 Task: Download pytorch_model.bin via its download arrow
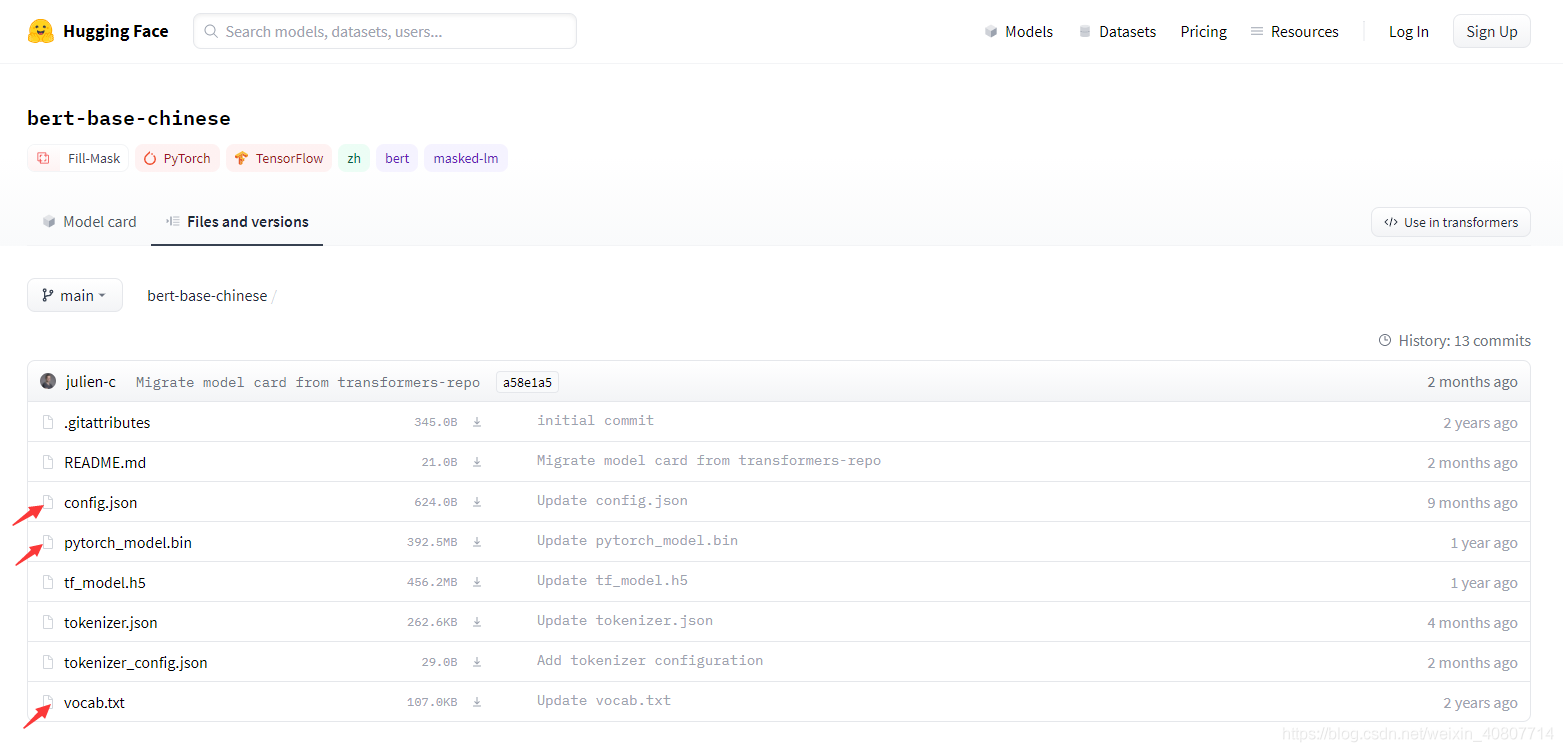(477, 542)
